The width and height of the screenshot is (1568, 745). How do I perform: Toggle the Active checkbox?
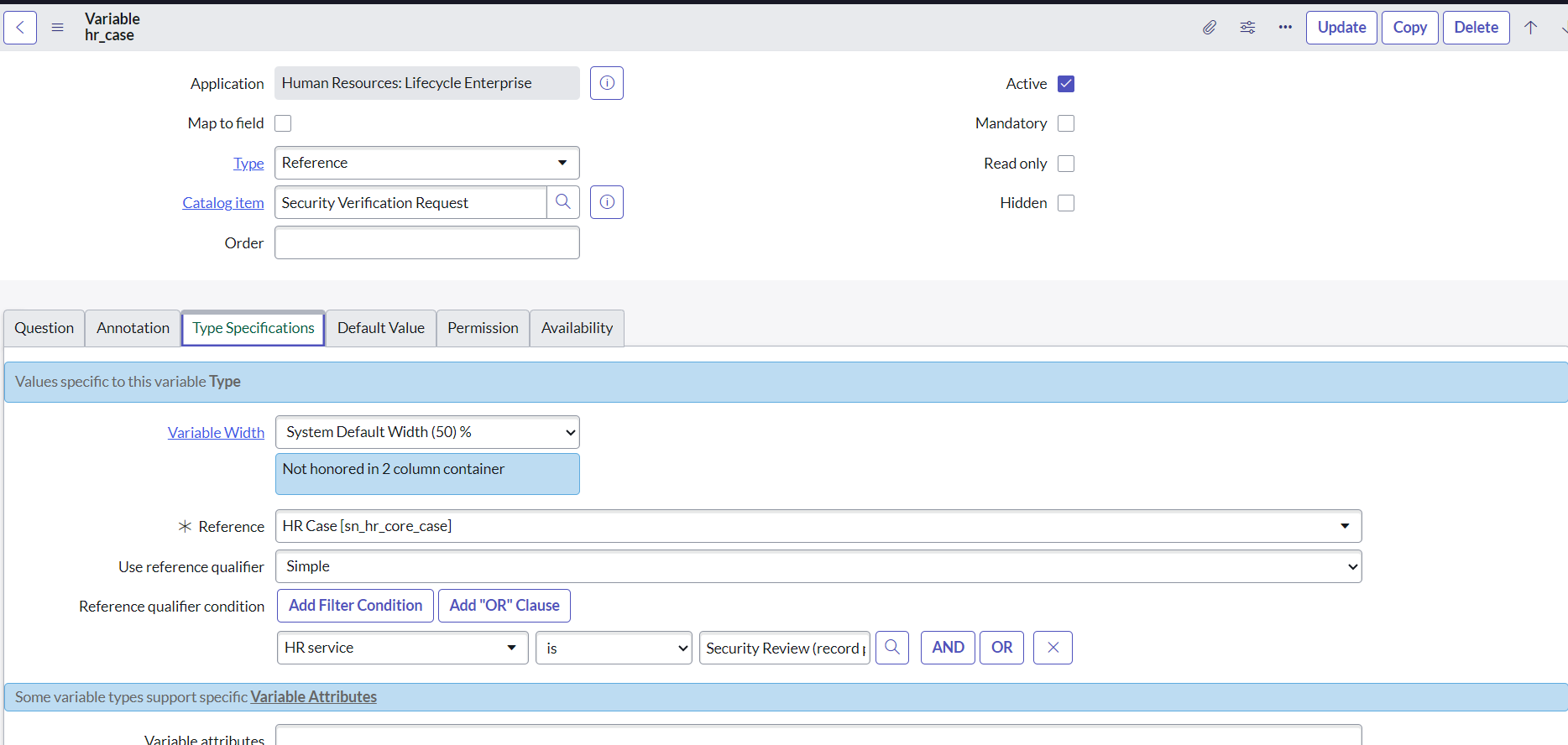pos(1066,84)
